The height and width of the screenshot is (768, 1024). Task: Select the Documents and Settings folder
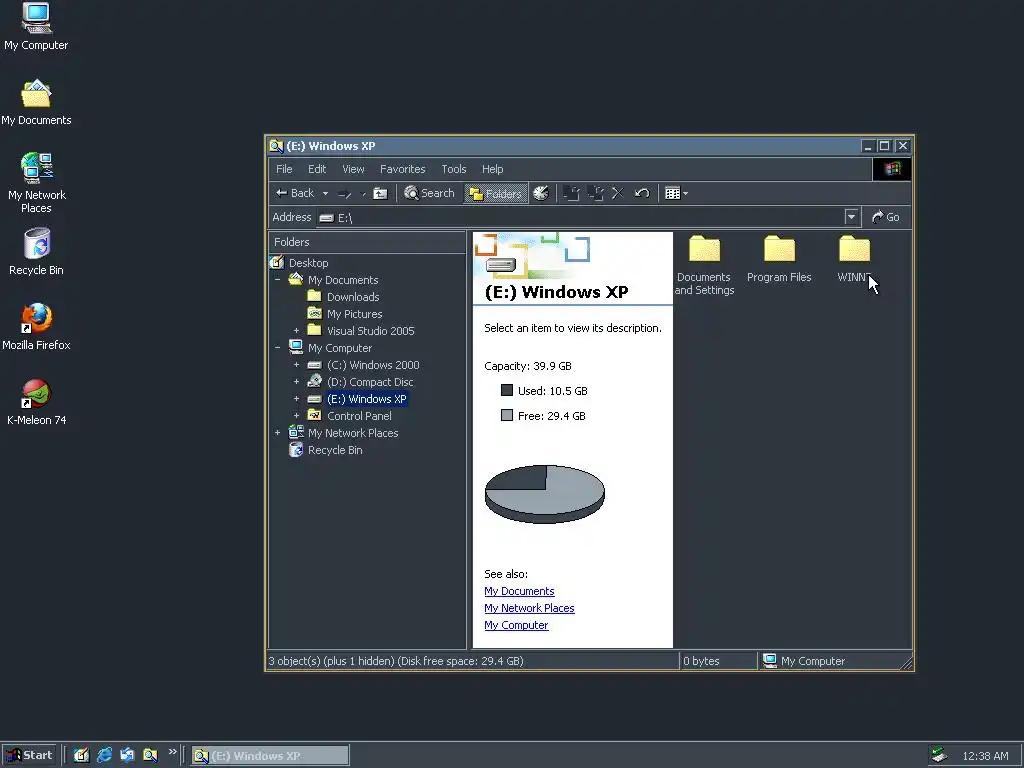point(704,266)
